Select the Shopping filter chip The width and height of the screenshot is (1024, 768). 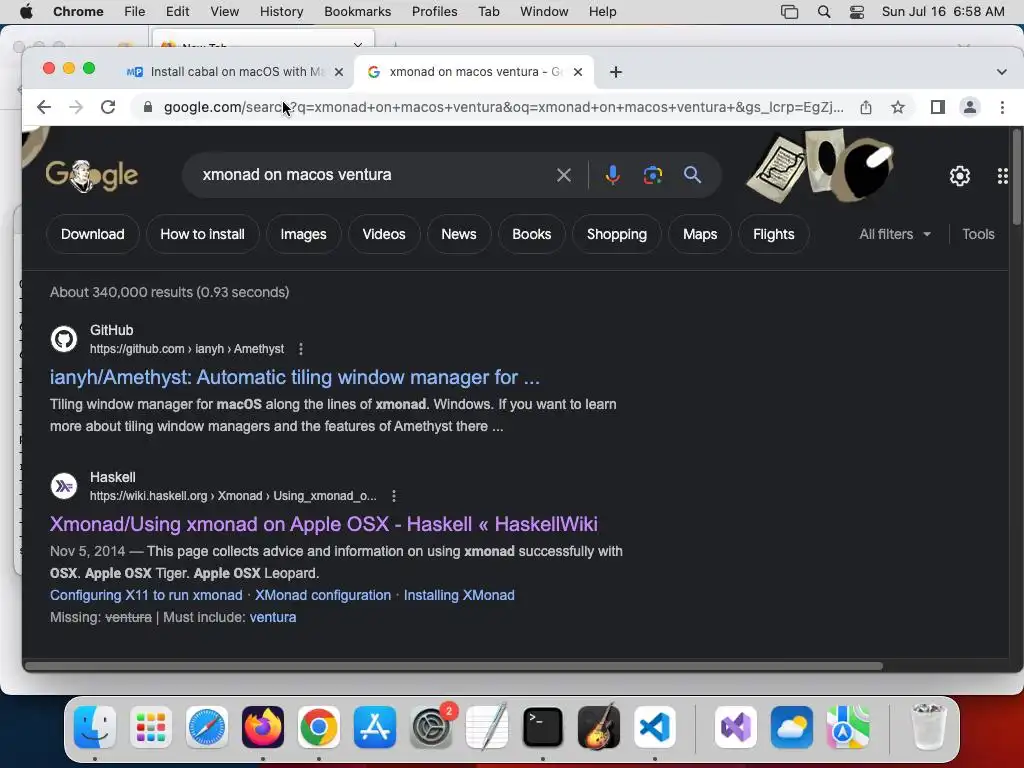point(616,234)
